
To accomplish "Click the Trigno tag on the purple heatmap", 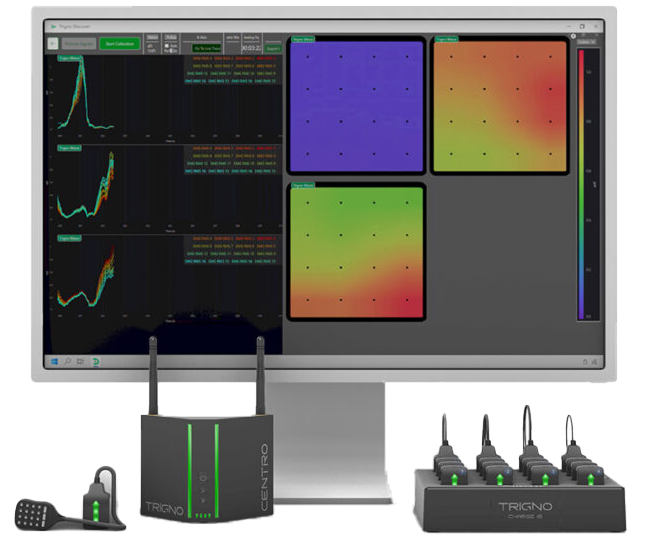I will click(303, 39).
